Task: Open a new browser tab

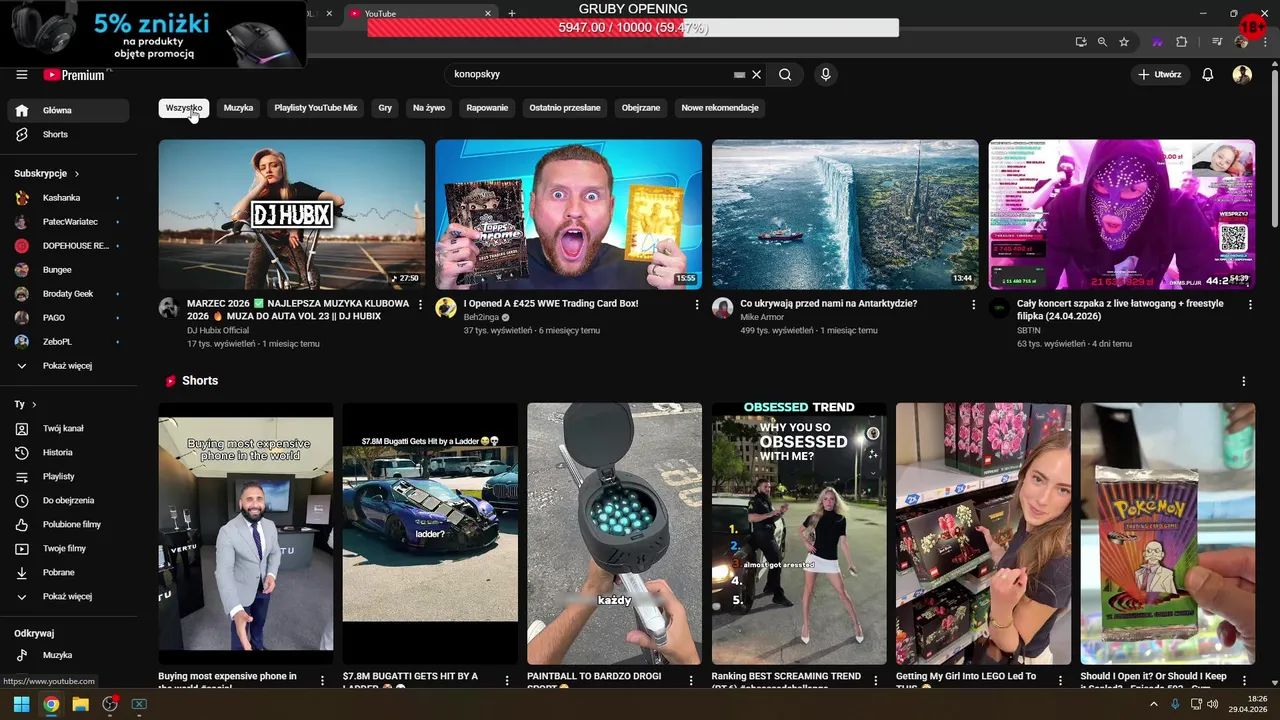Action: (512, 13)
